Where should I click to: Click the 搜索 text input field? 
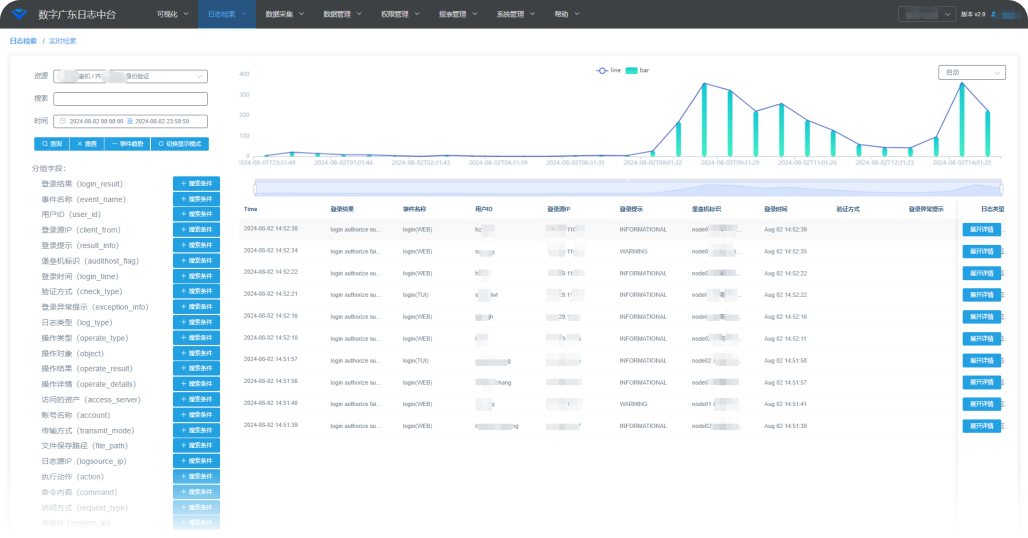click(130, 99)
